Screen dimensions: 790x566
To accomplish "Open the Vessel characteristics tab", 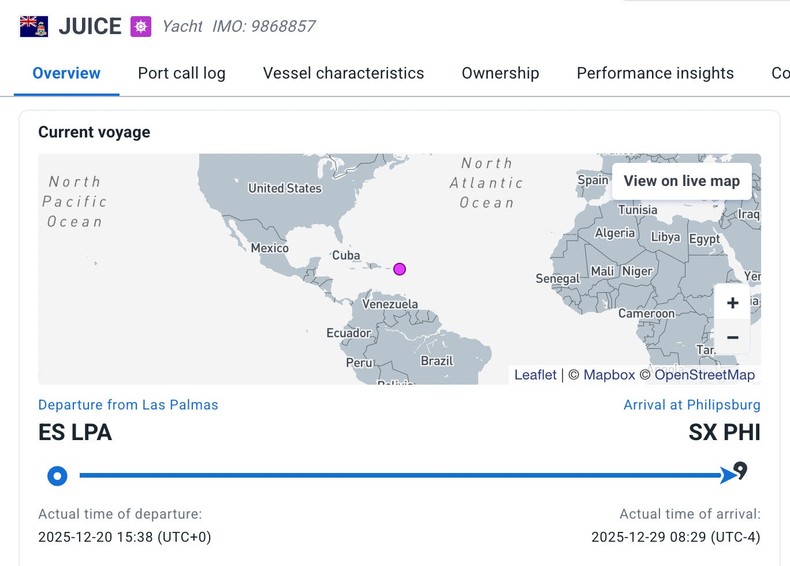I will tap(343, 73).
